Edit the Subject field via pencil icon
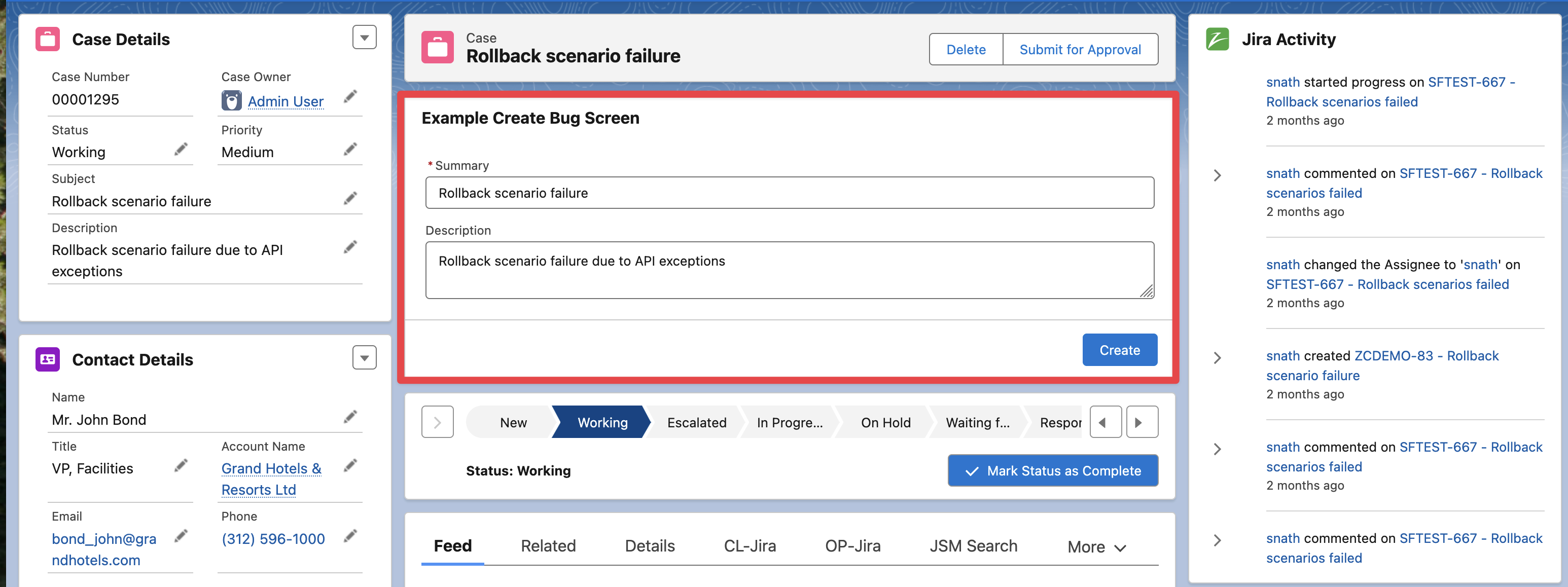Image resolution: width=1568 pixels, height=587 pixels. click(350, 199)
